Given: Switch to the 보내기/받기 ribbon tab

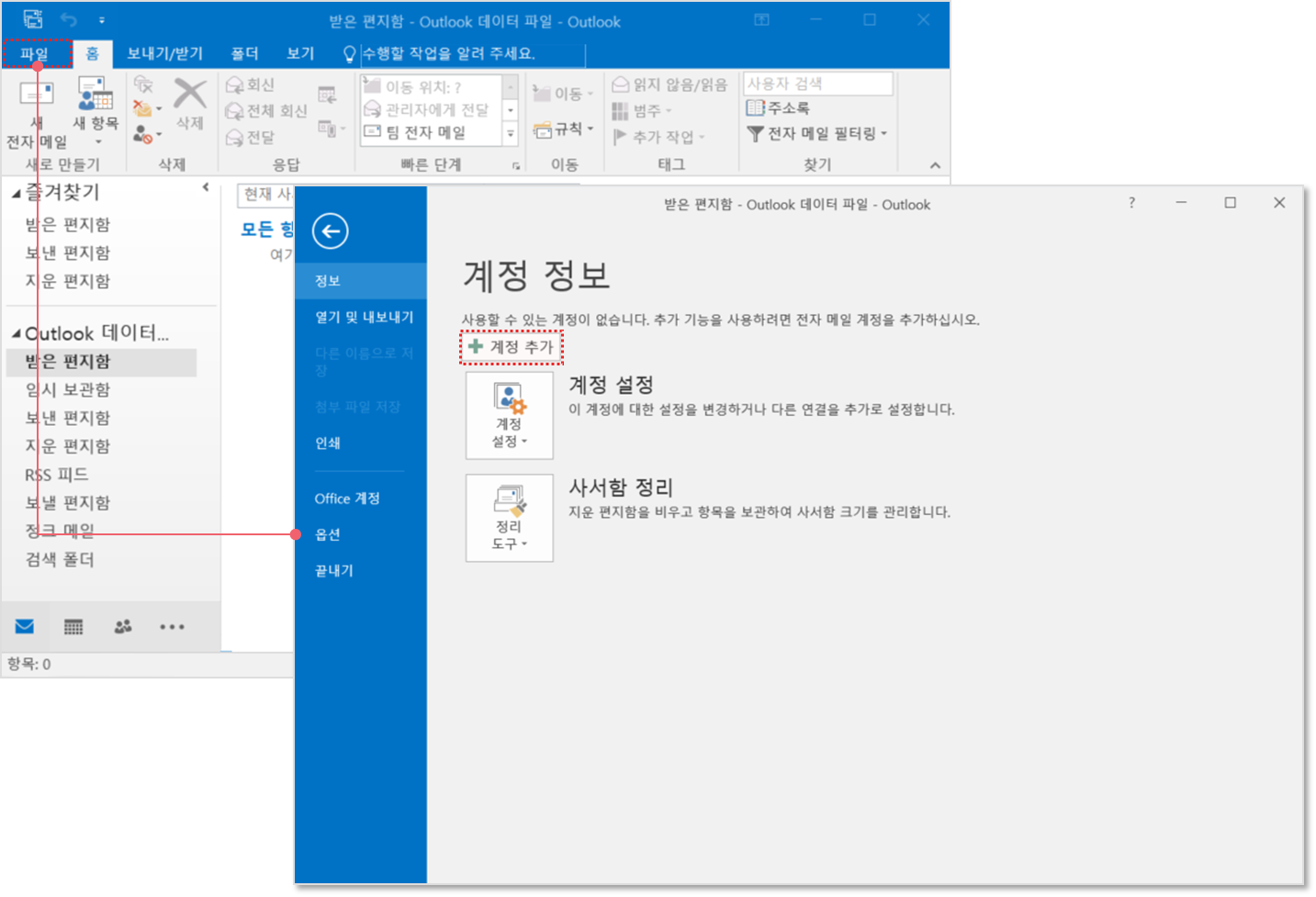Looking at the screenshot, I should click(164, 54).
